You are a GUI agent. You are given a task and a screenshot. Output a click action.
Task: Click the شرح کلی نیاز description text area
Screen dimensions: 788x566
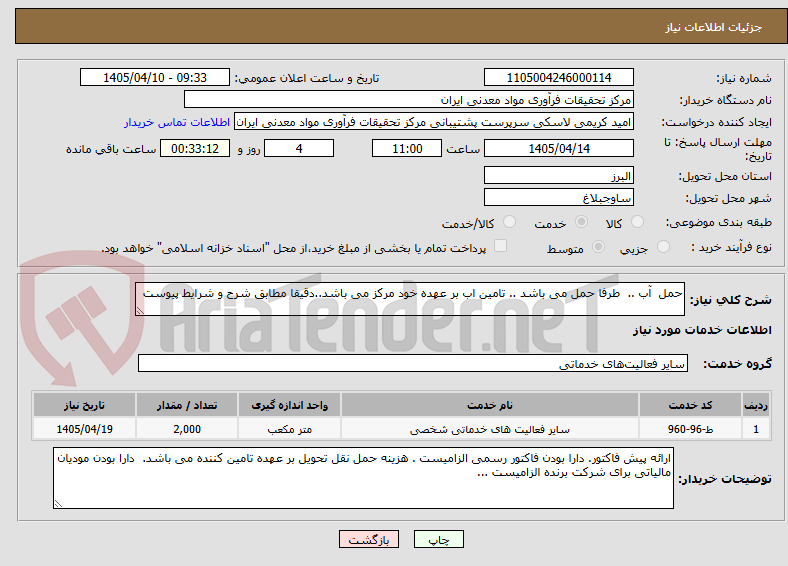pos(410,299)
